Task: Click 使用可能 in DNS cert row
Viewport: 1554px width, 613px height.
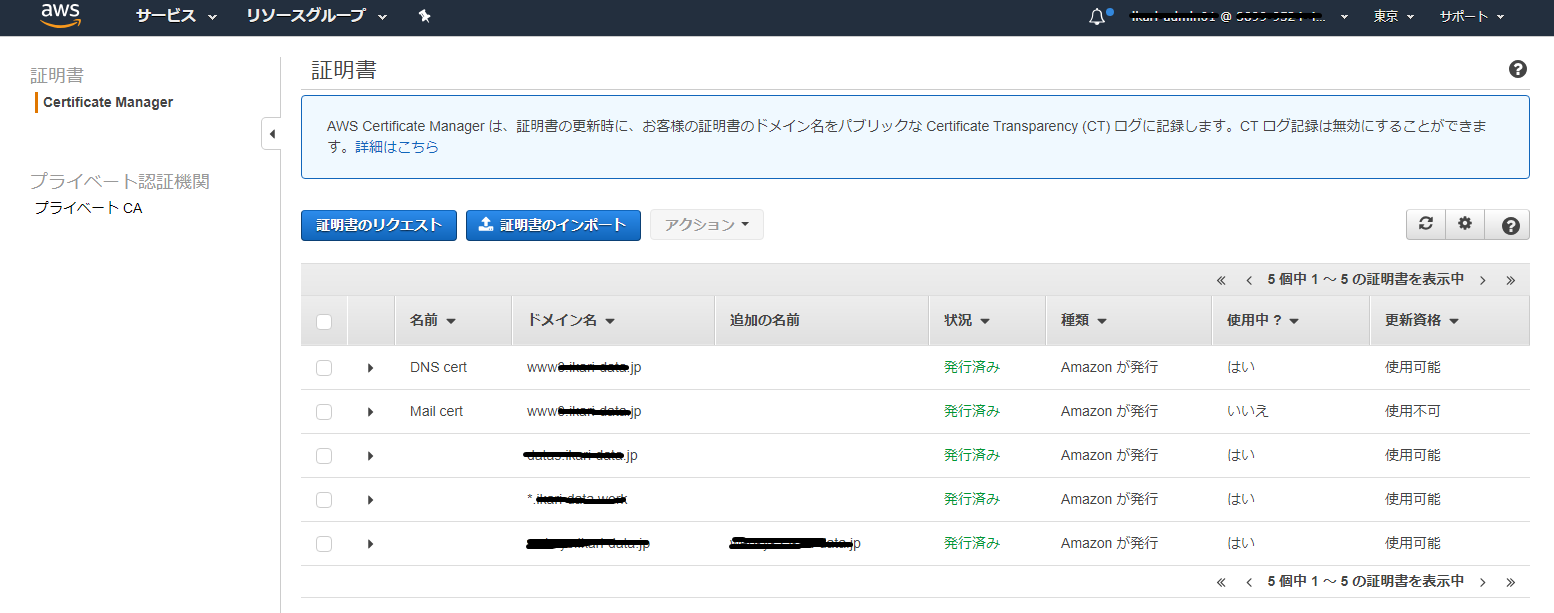Action: (1412, 367)
